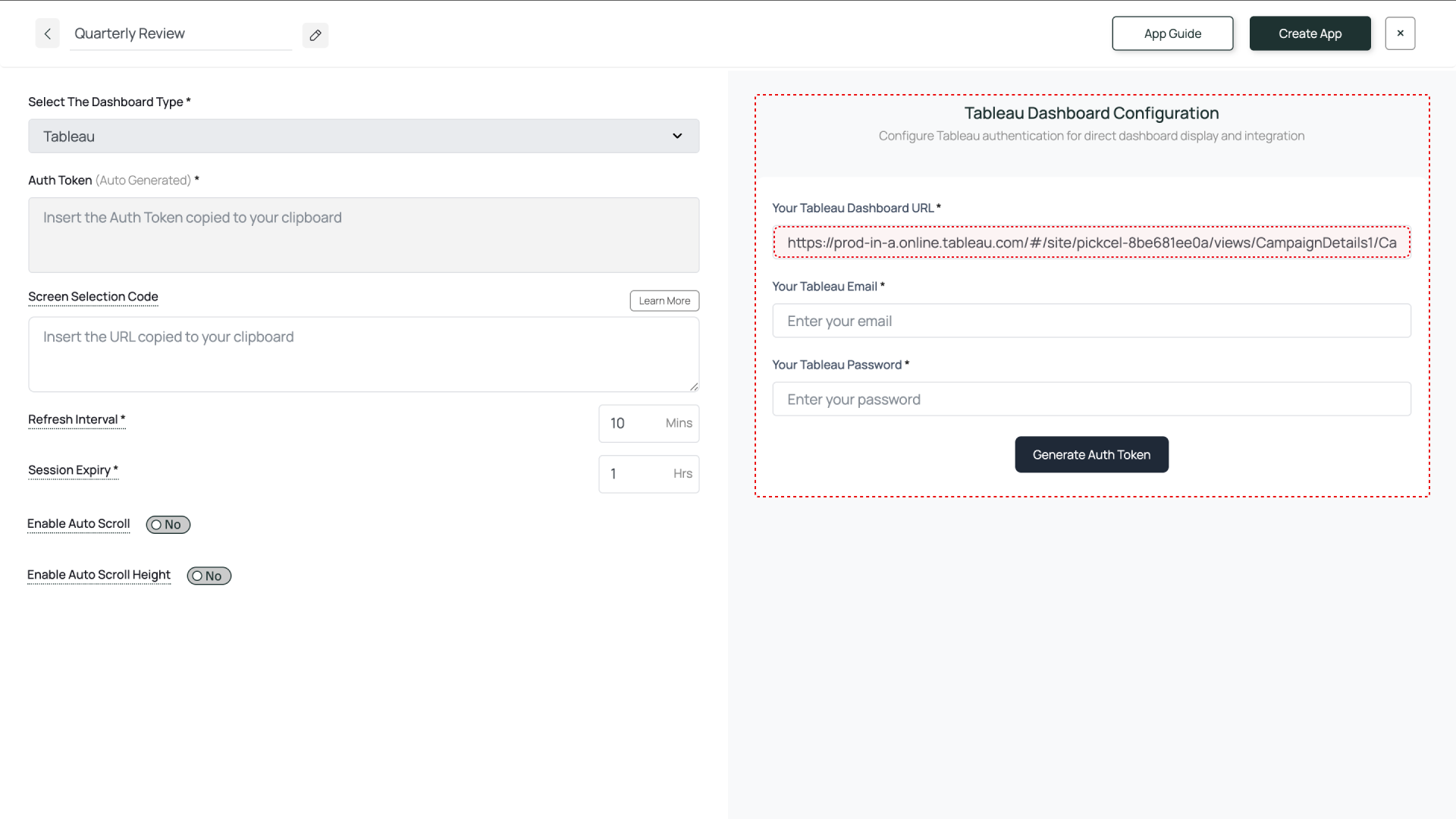This screenshot has height=819, width=1456.
Task: Click the Auth Token text area
Action: [363, 235]
